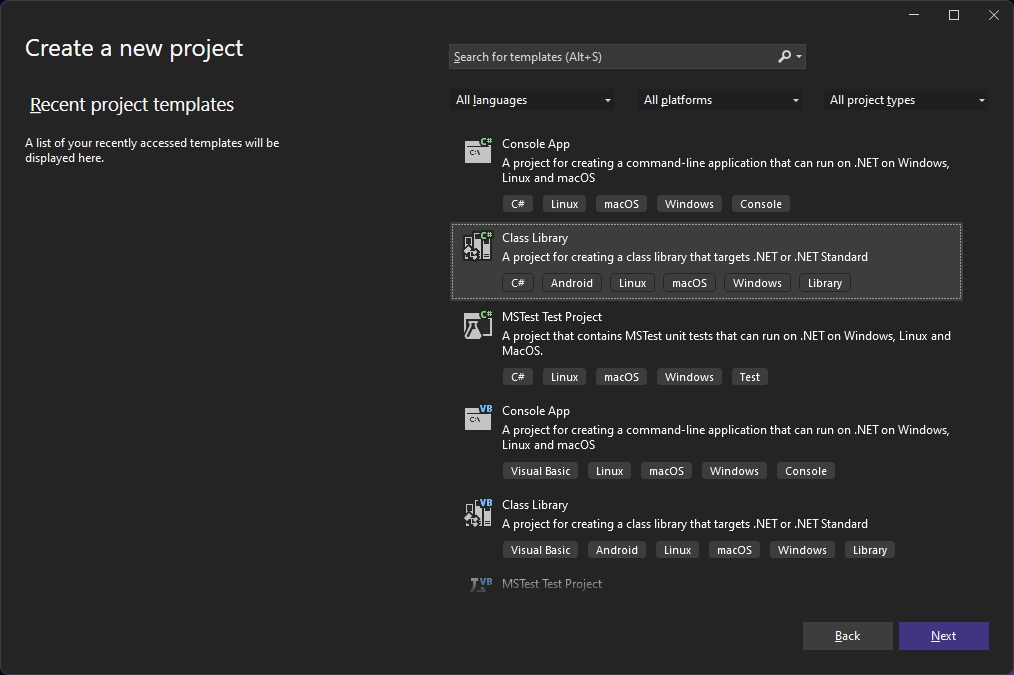Viewport: 1014px width, 675px height.
Task: Click the Visual Basic Console App icon
Action: click(478, 418)
